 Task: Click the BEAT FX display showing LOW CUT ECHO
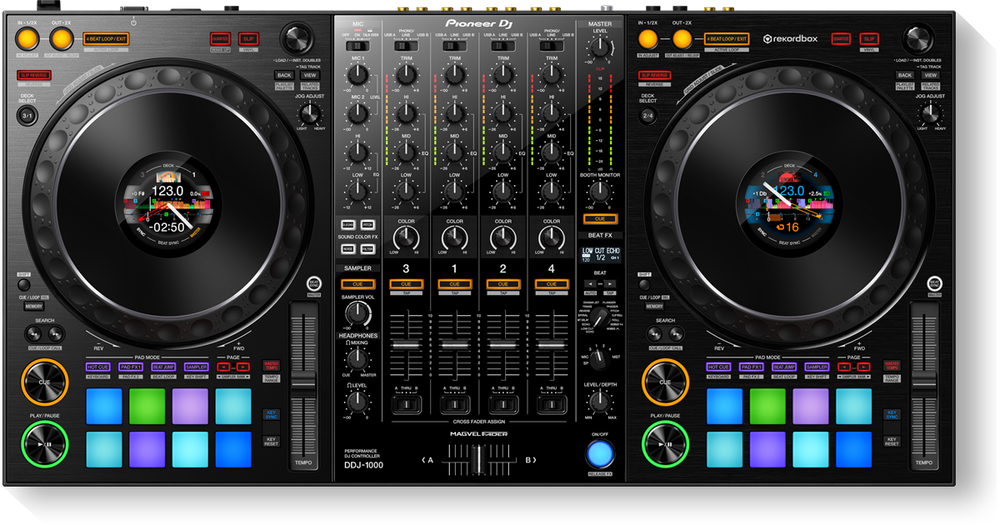[x=600, y=255]
